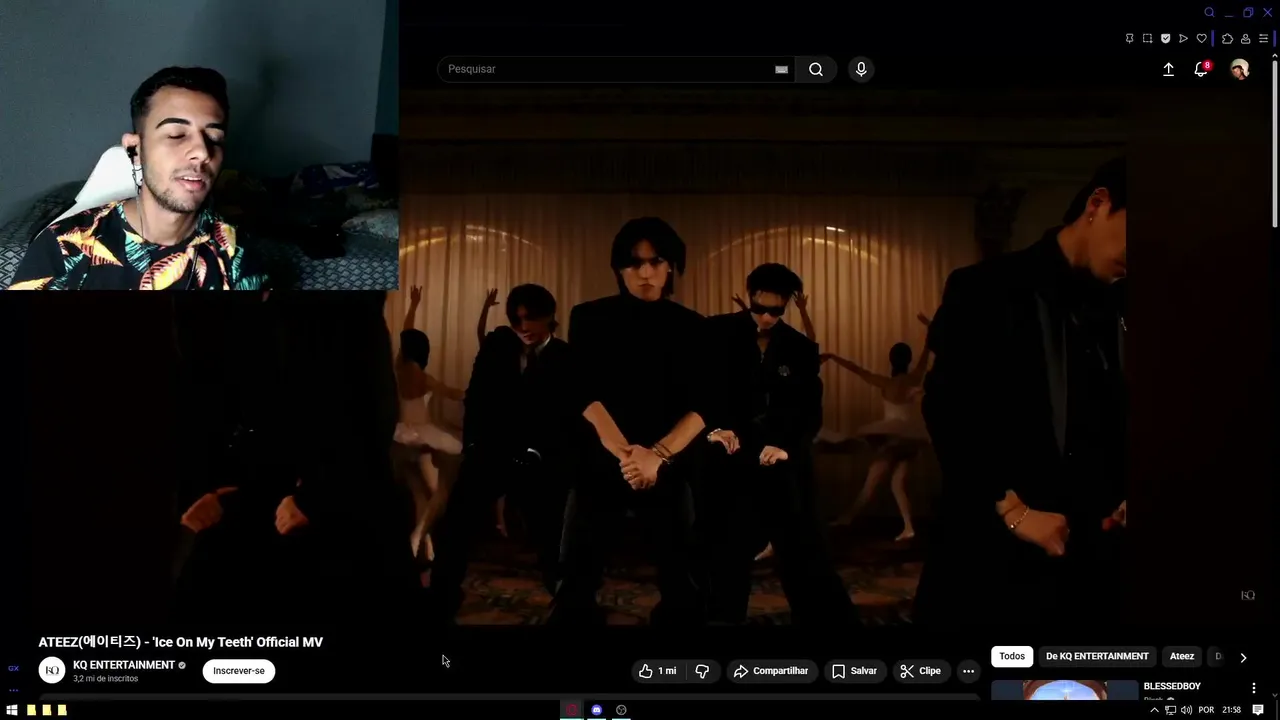The width and height of the screenshot is (1280, 720).
Task: Show hidden tray icons chevron
Action: pyautogui.click(x=1154, y=710)
